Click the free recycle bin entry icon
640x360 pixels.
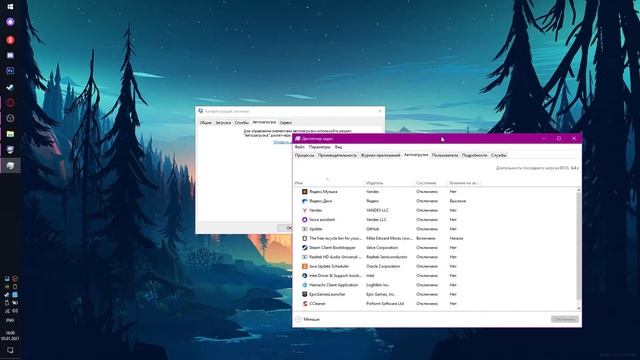point(304,238)
